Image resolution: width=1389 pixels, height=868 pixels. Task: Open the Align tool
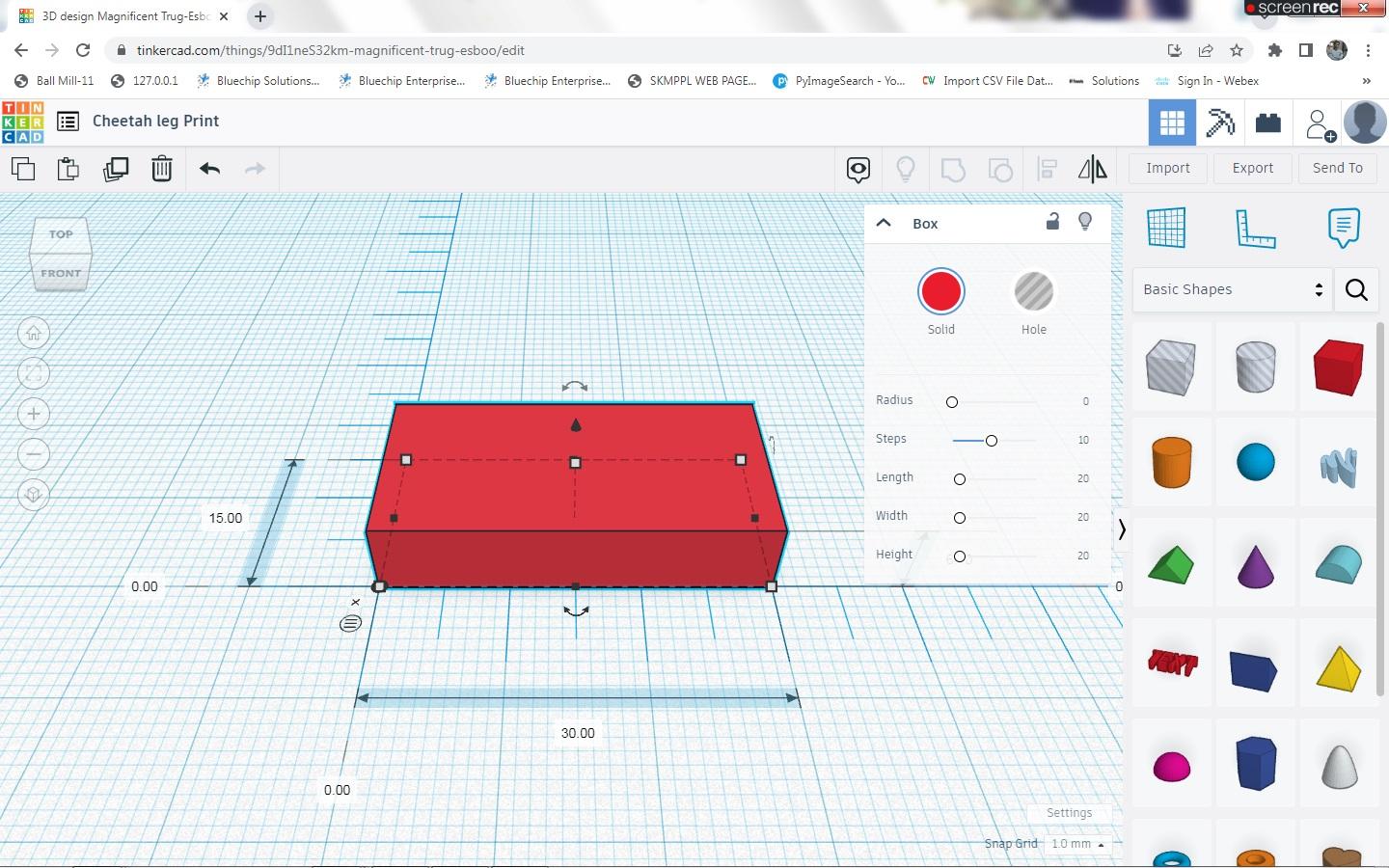(1048, 170)
